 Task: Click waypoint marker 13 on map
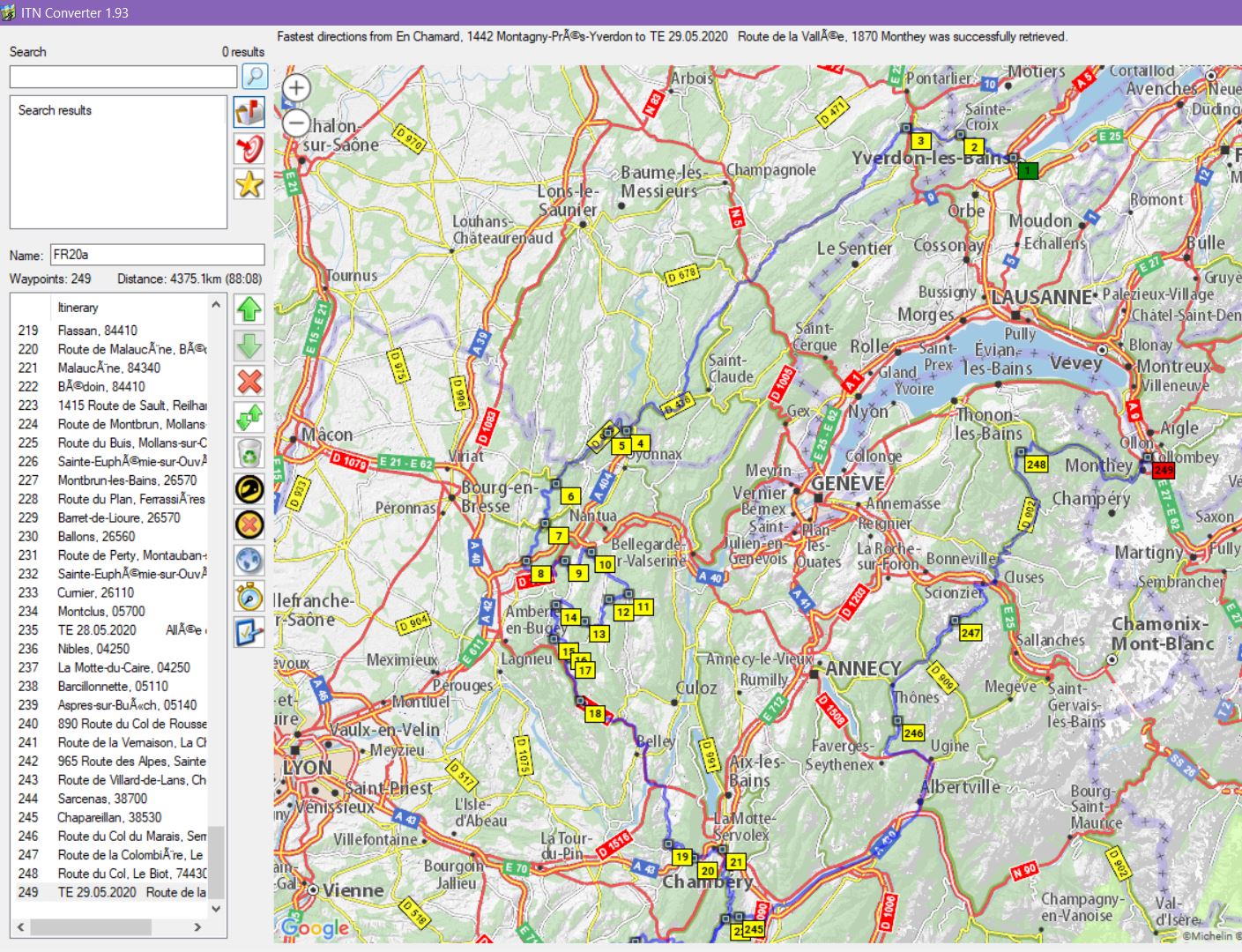(x=599, y=633)
